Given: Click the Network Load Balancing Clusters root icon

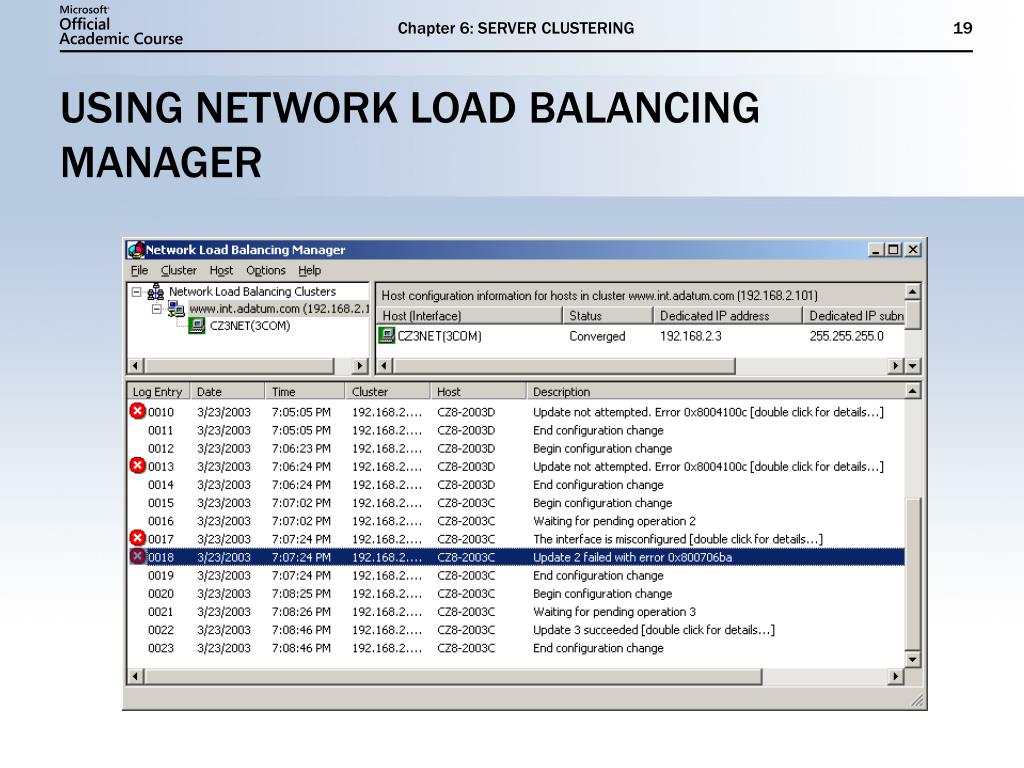Looking at the screenshot, I should tap(155, 292).
